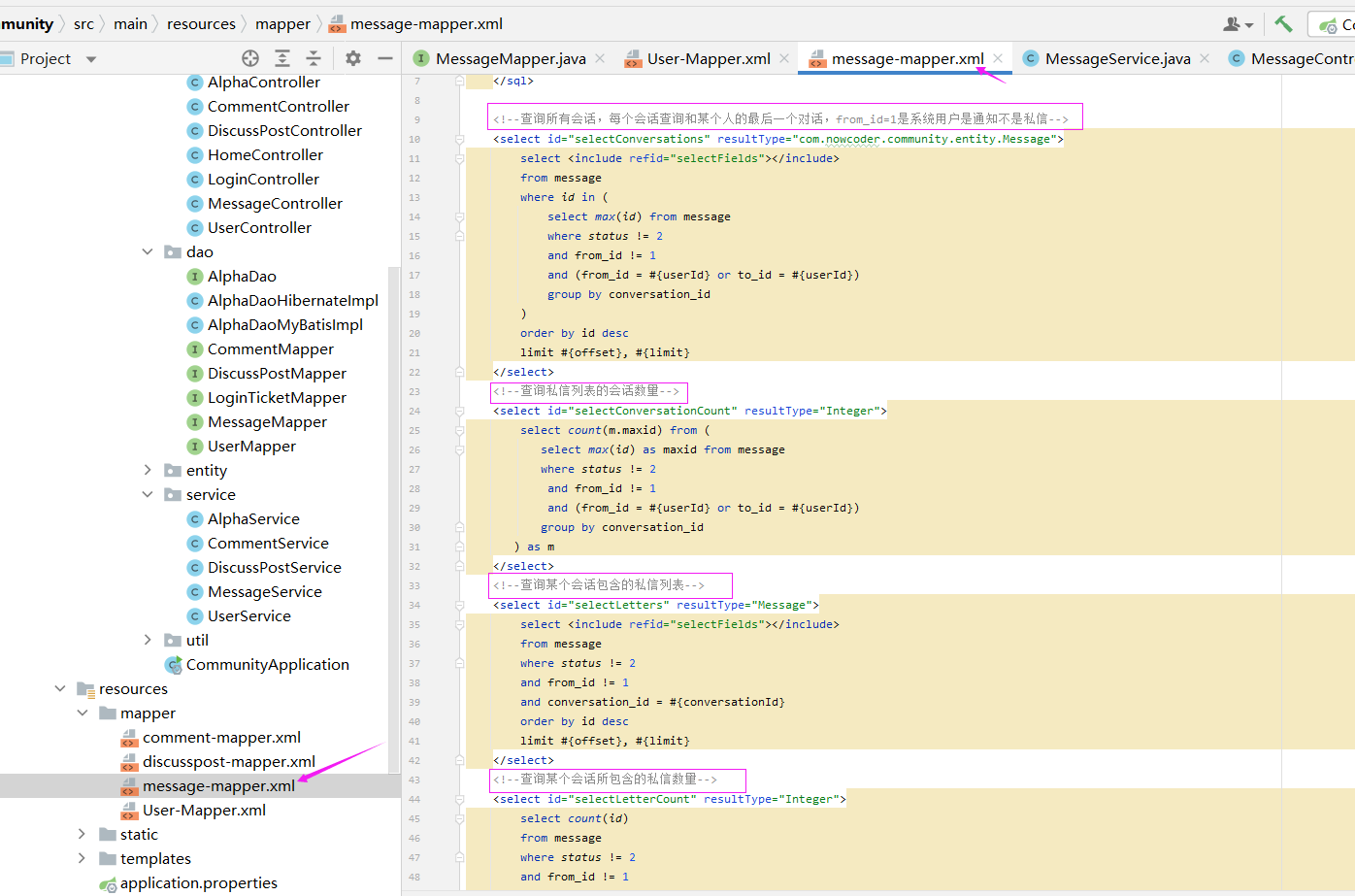Select CommentMapper interface
Screen dimensions: 1355x896
click(271, 348)
